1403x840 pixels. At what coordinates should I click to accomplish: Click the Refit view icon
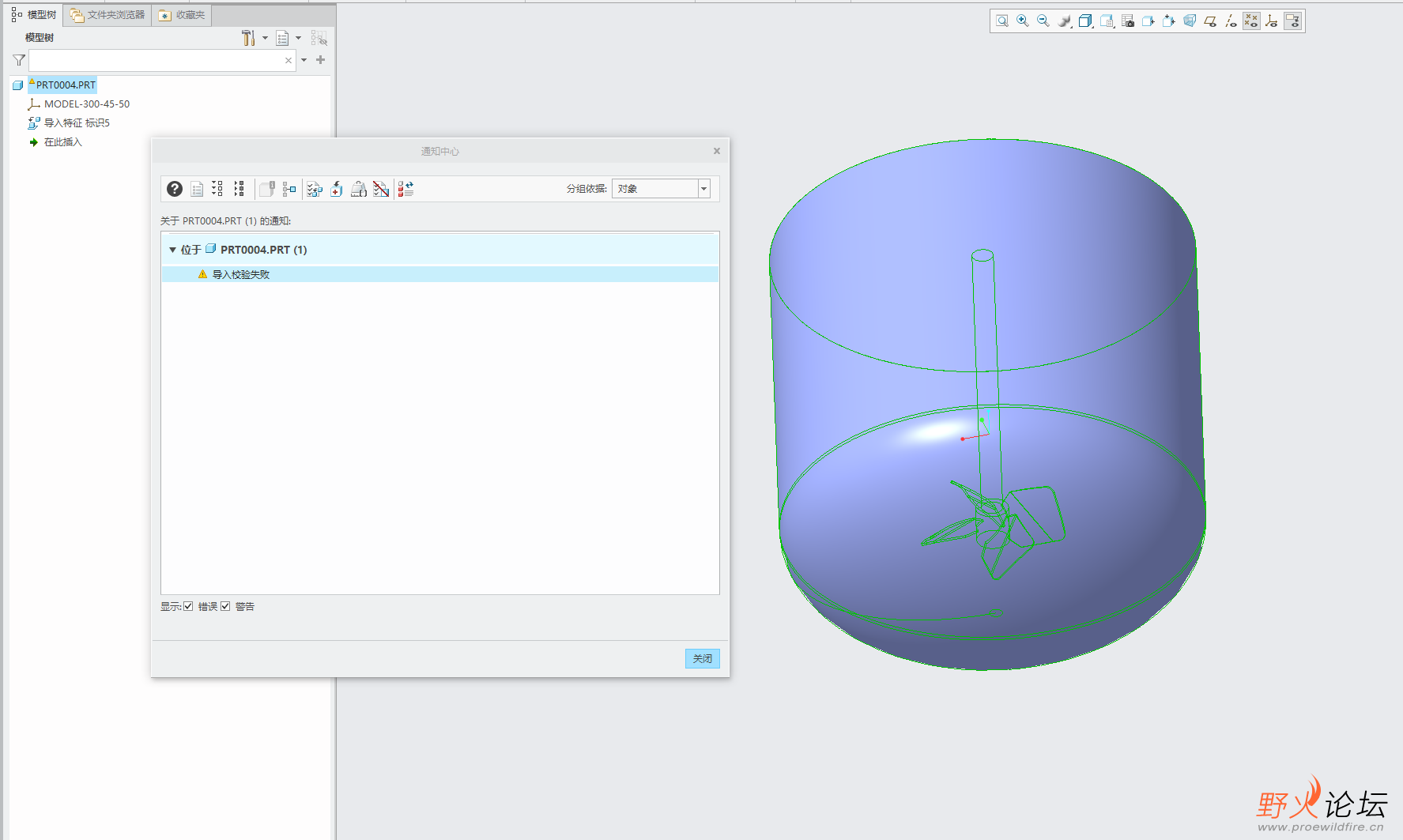pyautogui.click(x=1002, y=21)
